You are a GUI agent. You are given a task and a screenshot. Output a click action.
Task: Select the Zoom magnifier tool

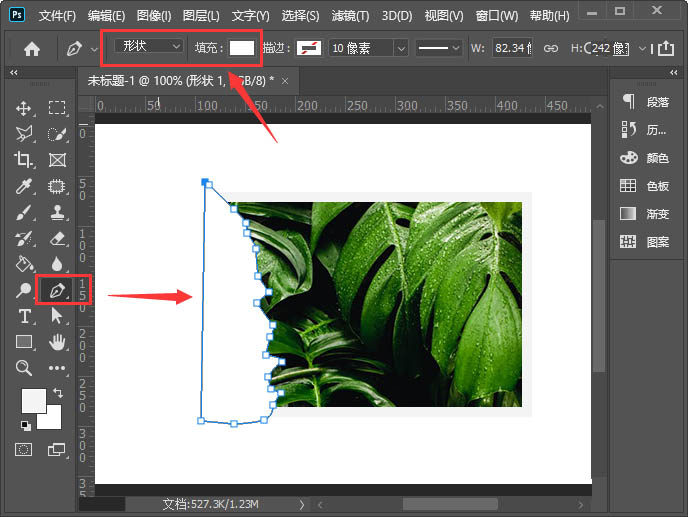coord(25,368)
